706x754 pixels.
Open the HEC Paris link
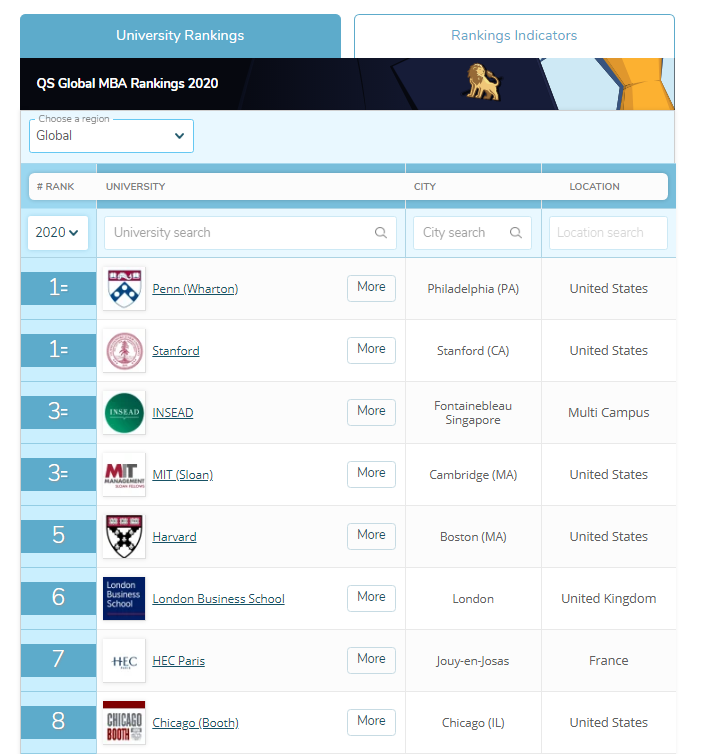pyautogui.click(x=178, y=661)
